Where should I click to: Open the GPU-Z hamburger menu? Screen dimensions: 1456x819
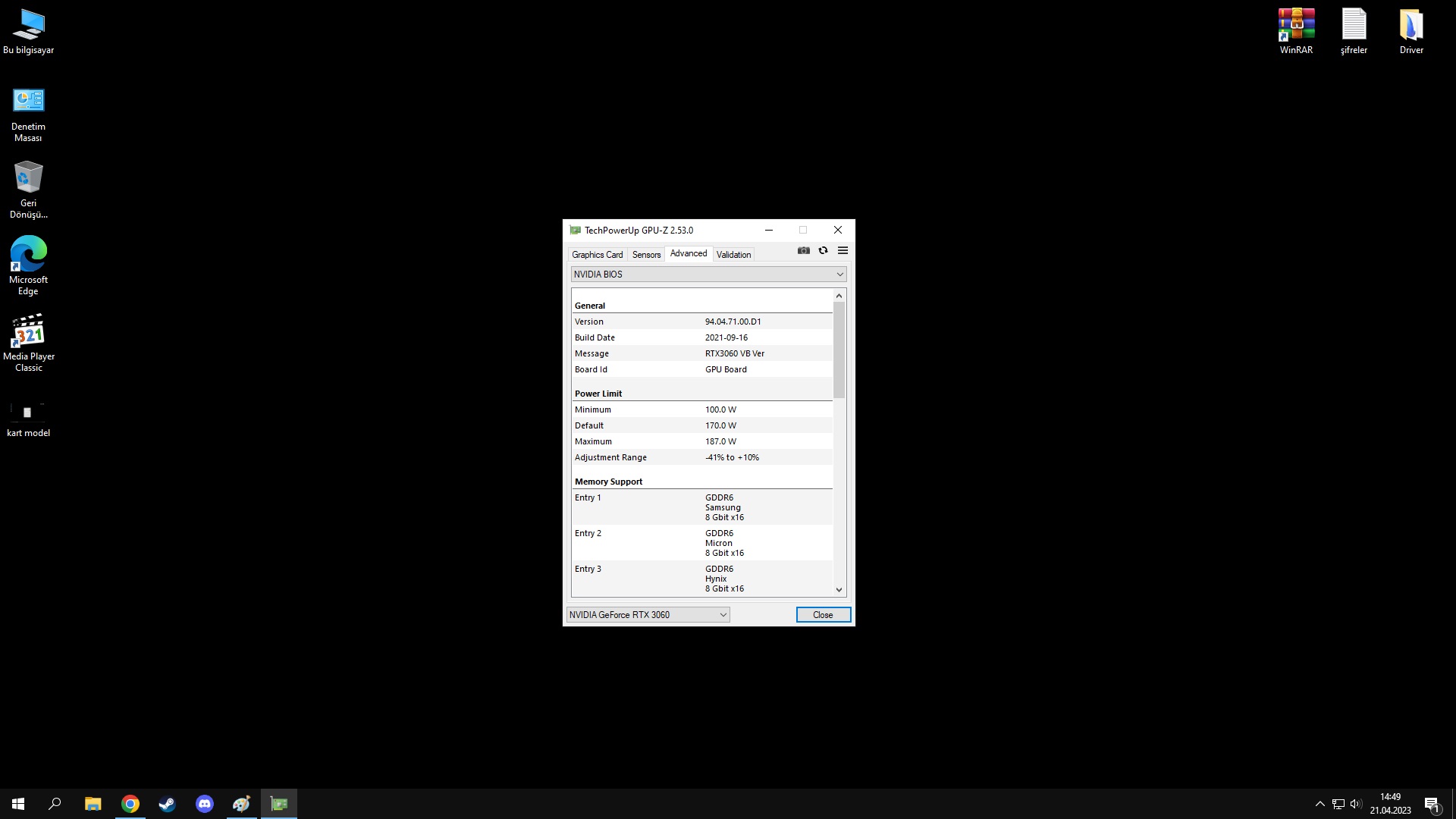tap(843, 250)
